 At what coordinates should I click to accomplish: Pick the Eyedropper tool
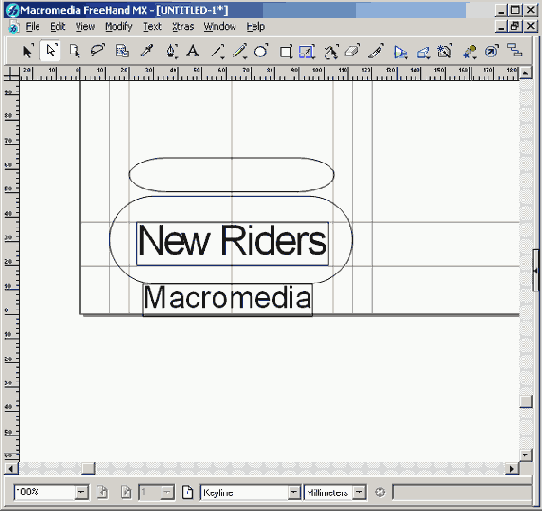(147, 51)
